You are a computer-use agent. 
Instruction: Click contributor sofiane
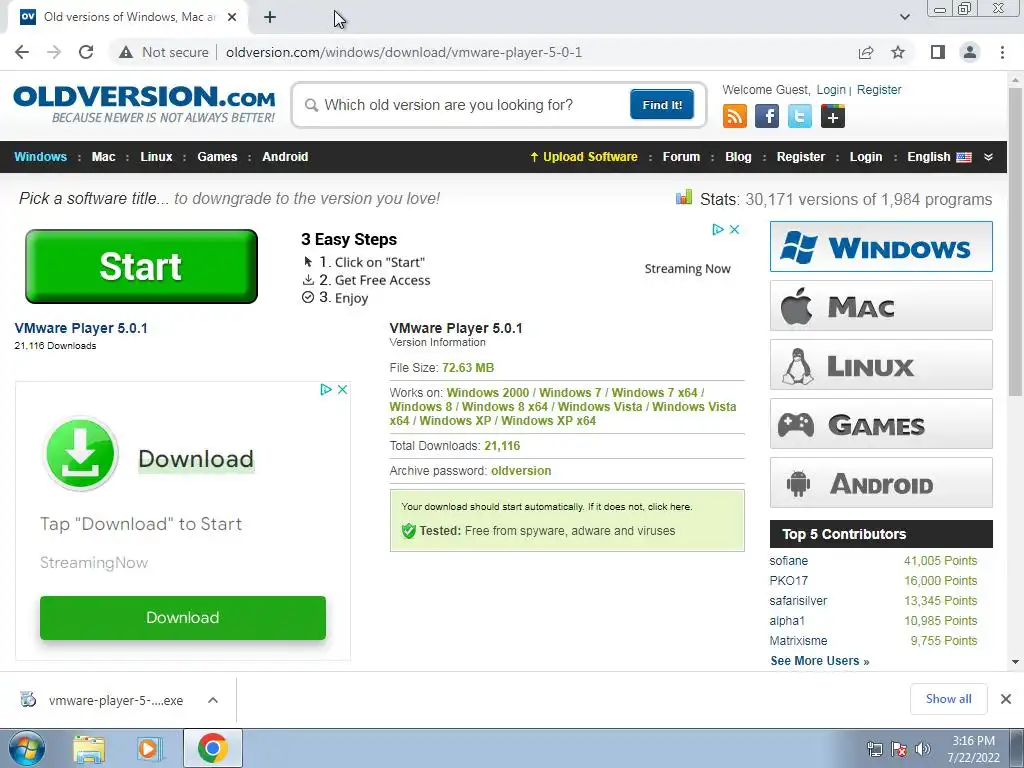tap(788, 561)
